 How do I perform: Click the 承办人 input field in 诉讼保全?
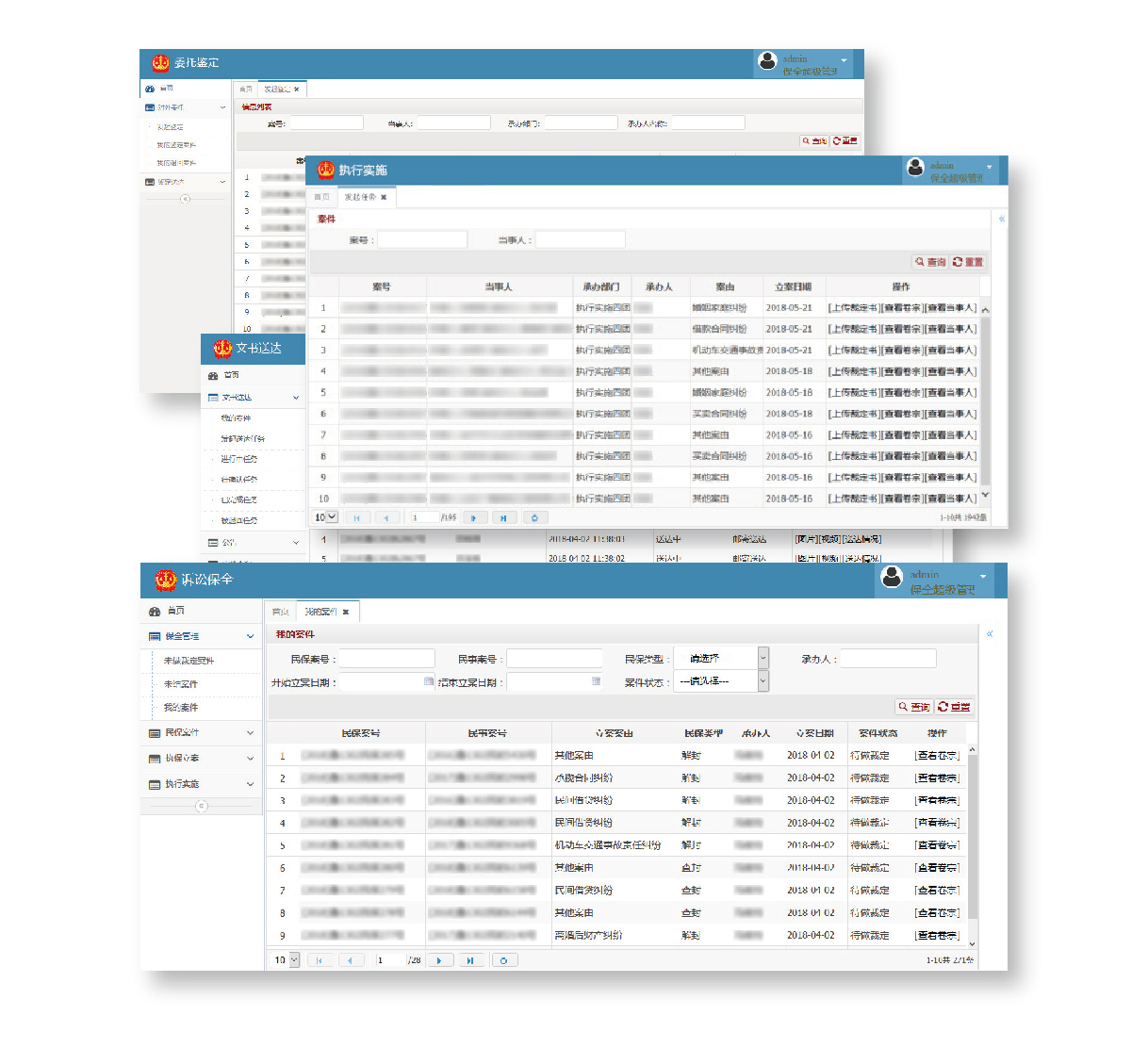pyautogui.click(x=888, y=659)
